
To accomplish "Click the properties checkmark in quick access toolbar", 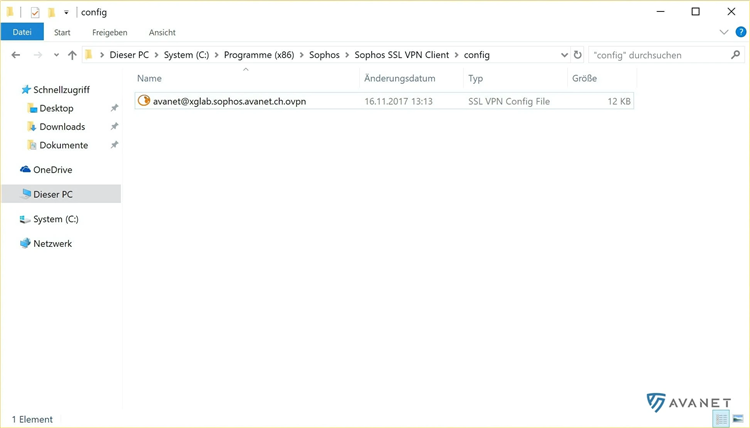I will (35, 12).
